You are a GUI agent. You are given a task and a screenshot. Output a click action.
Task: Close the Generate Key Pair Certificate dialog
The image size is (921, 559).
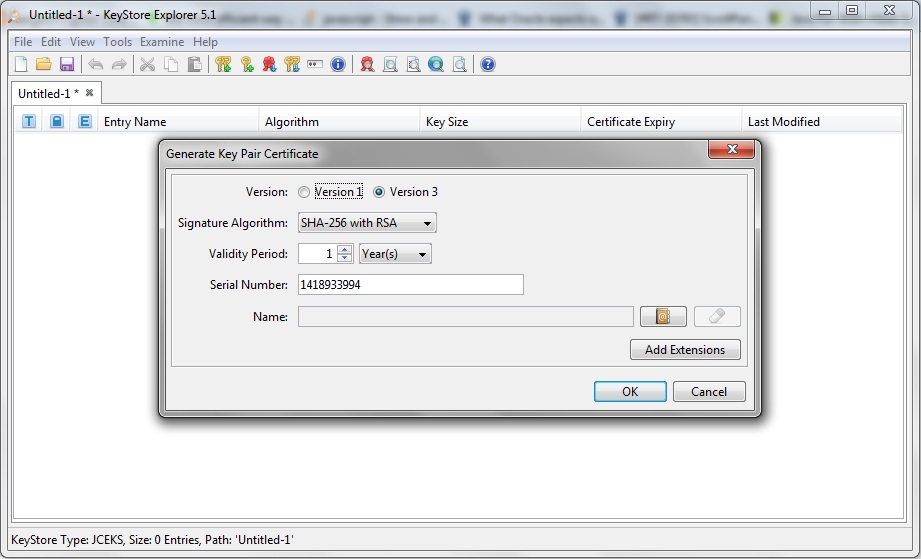[x=731, y=149]
